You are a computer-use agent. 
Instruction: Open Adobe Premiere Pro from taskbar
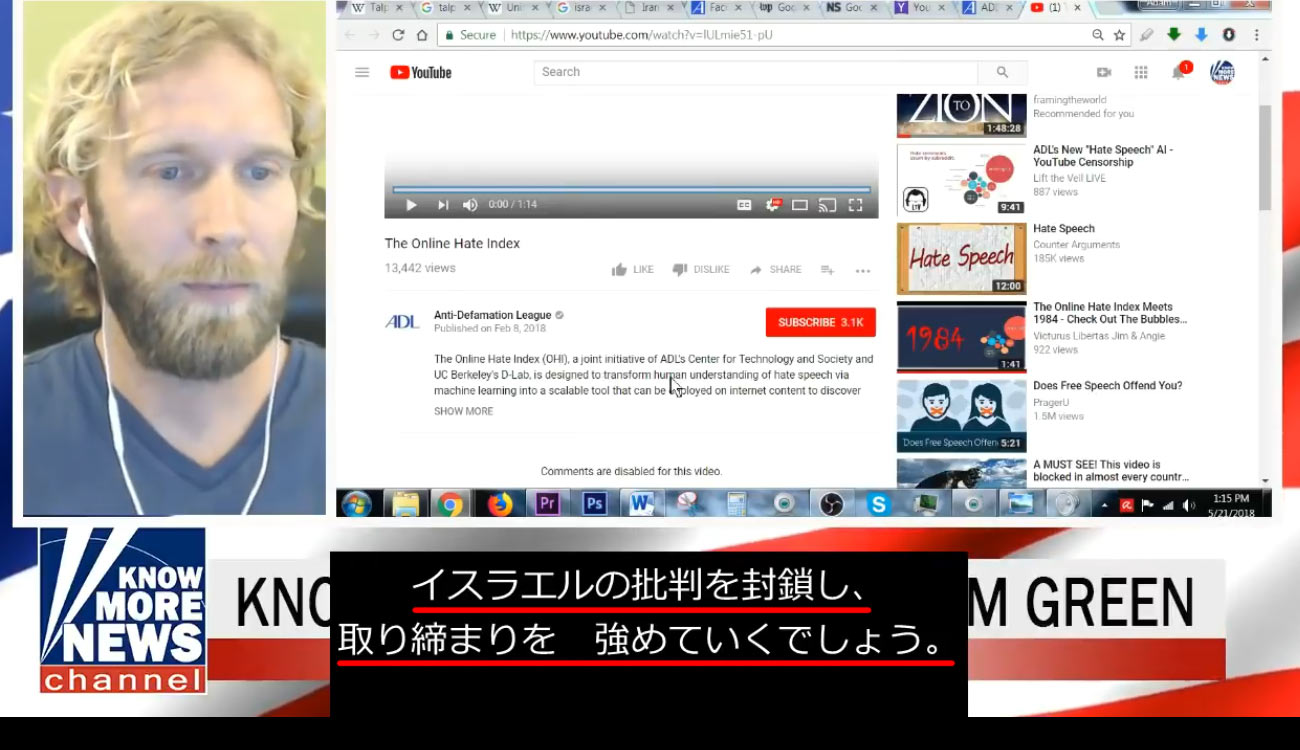(546, 504)
